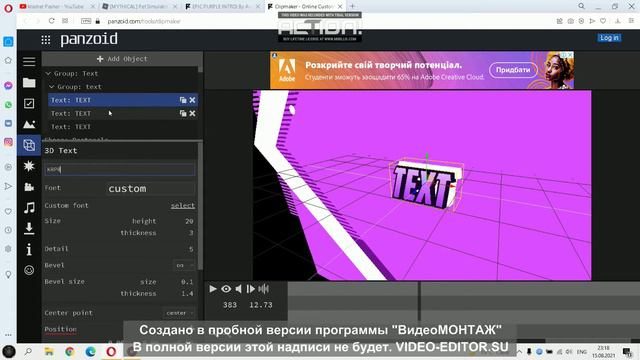Open the effects starburst panel icon
Viewport: 640px width, 360px height.
29,166
